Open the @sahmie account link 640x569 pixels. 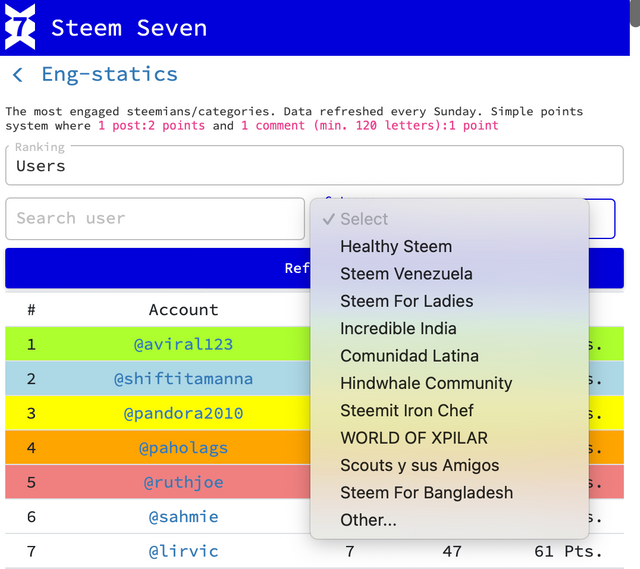183,517
